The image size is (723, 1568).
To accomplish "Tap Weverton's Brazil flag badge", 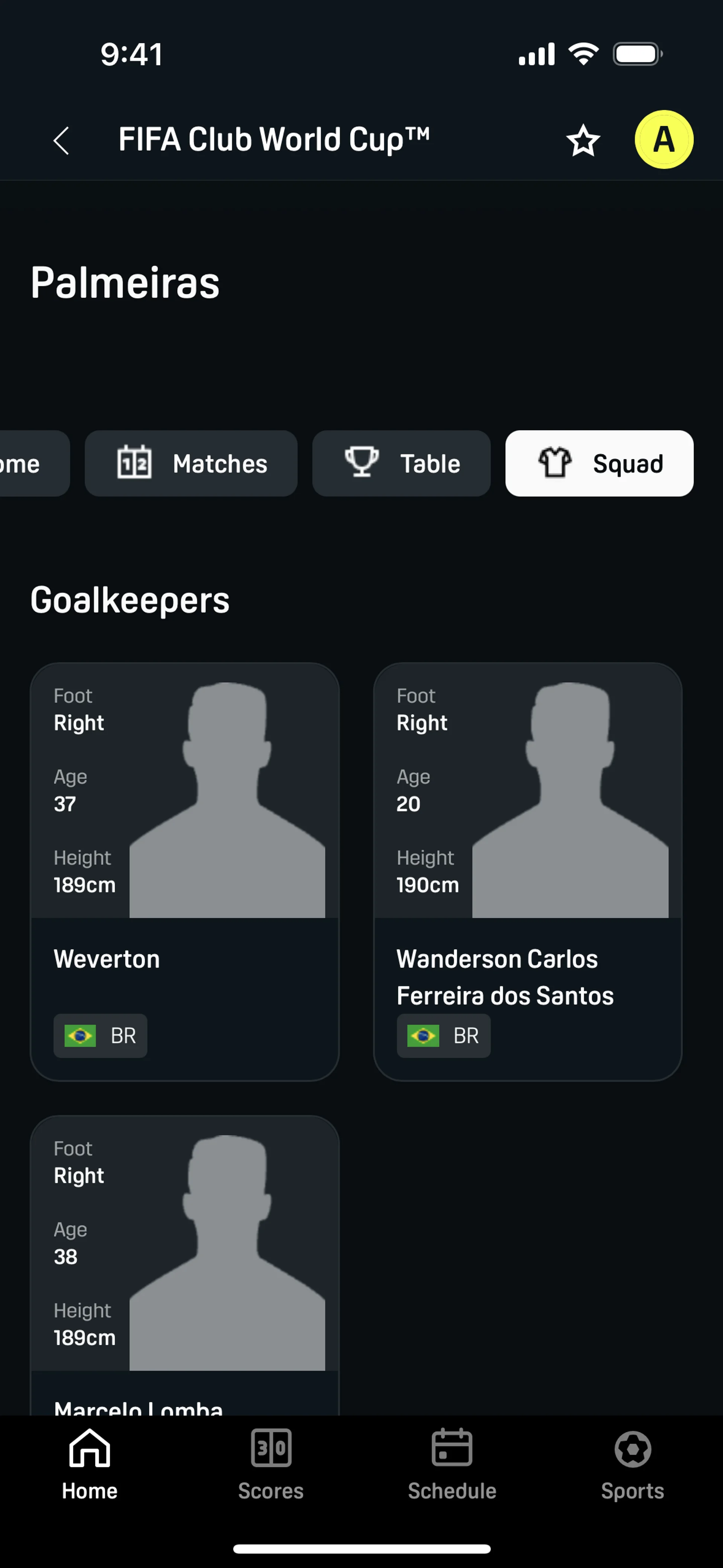I will click(x=101, y=1035).
